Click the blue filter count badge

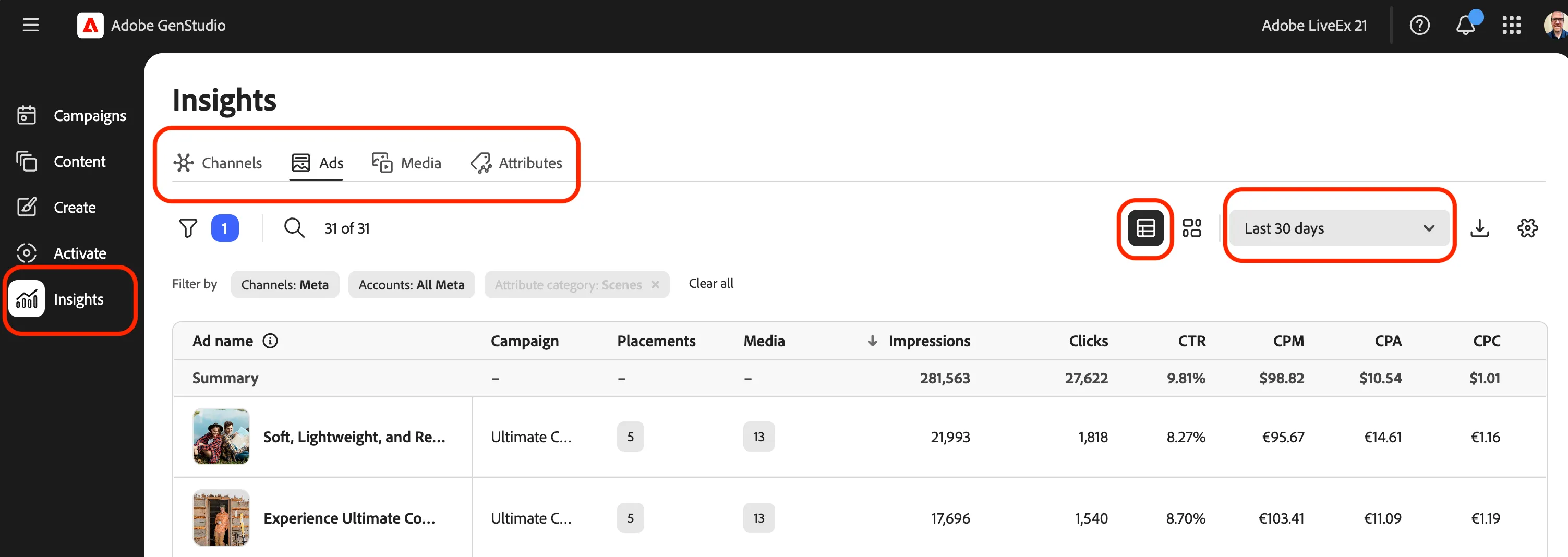pyautogui.click(x=225, y=228)
